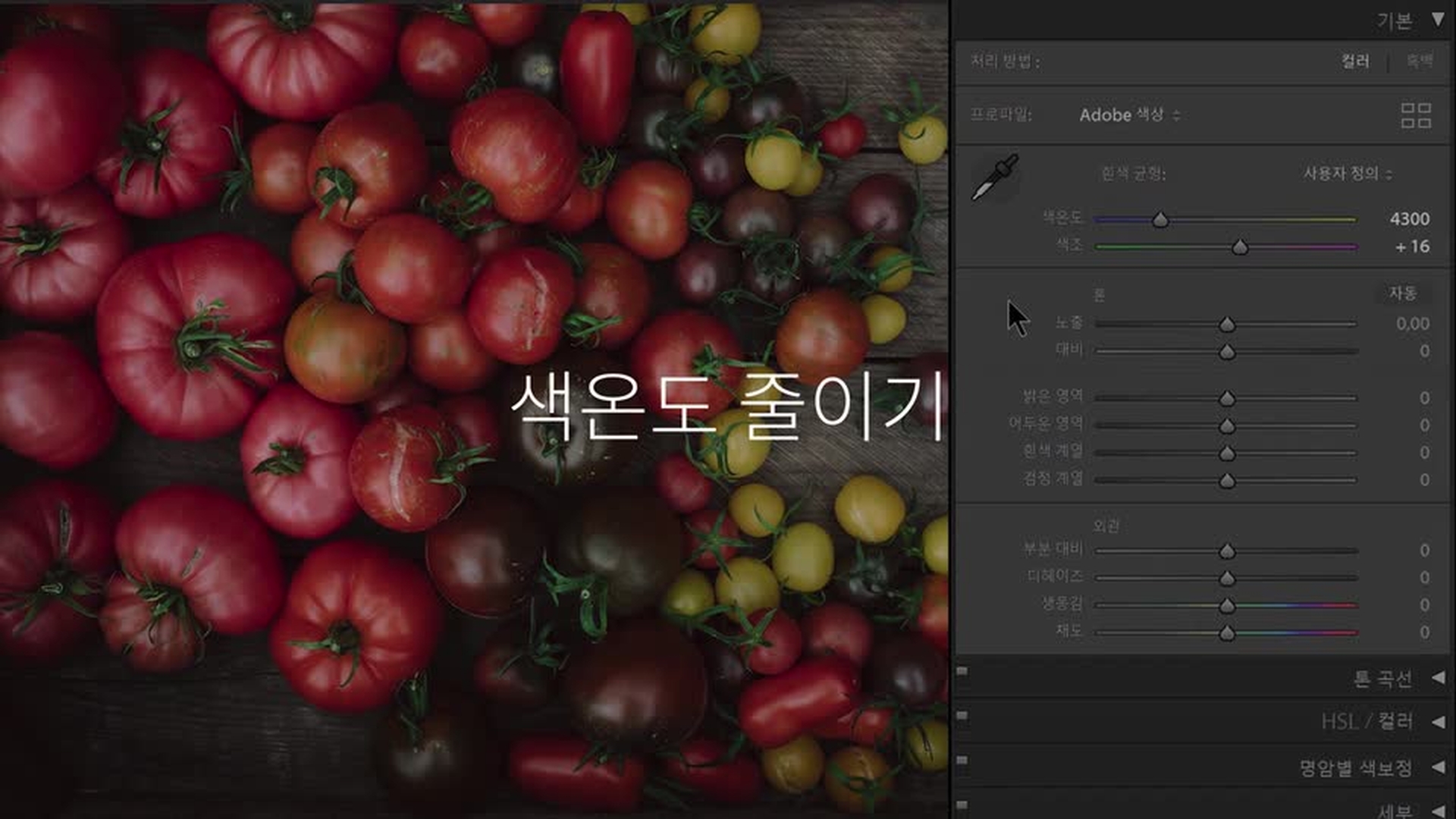Viewport: 1456px width, 819px height.
Task: Toggle the Tone Curve panel switch
Action: [x=962, y=672]
